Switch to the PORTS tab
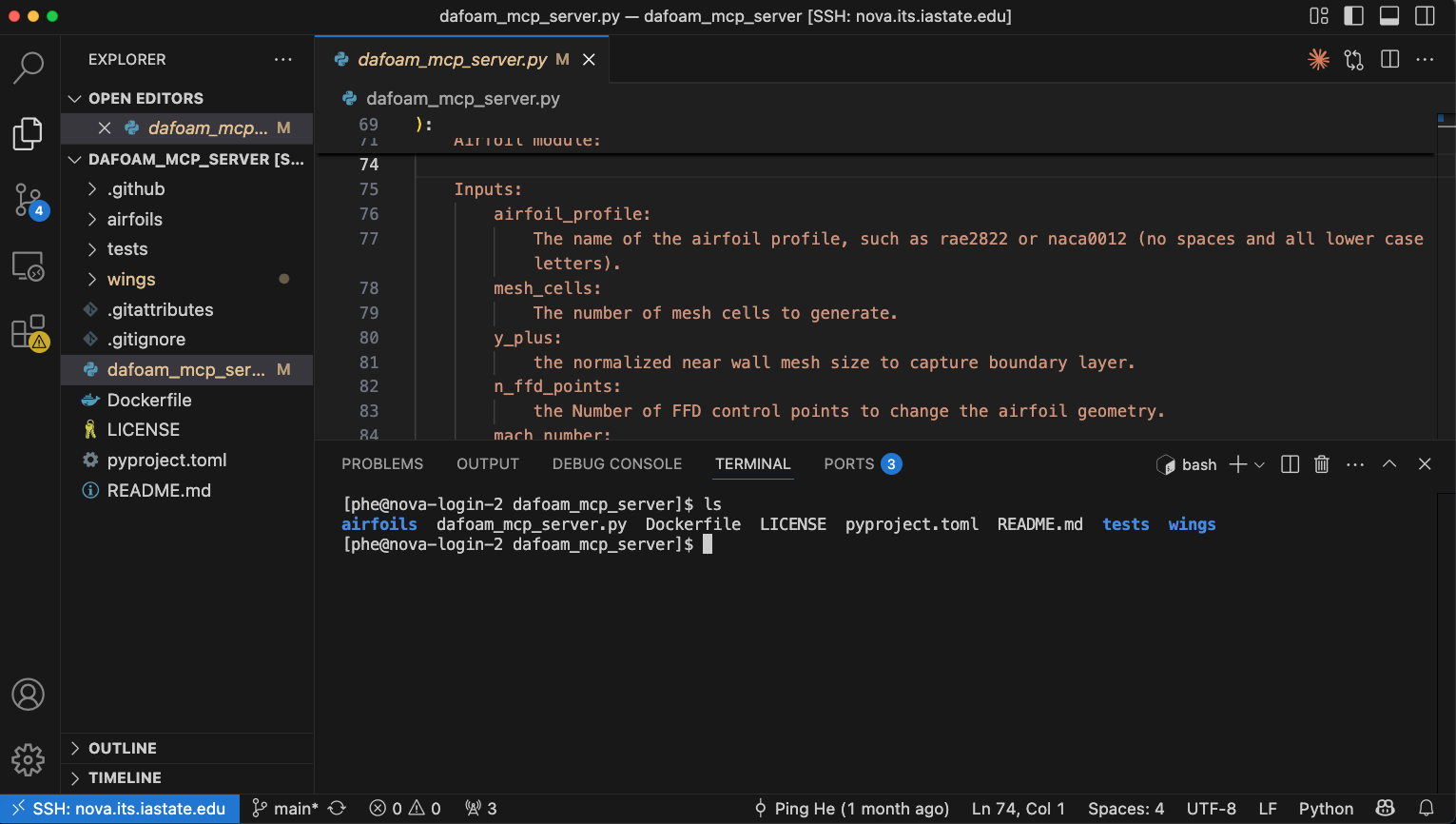The width and height of the screenshot is (1456, 824). coord(848,464)
